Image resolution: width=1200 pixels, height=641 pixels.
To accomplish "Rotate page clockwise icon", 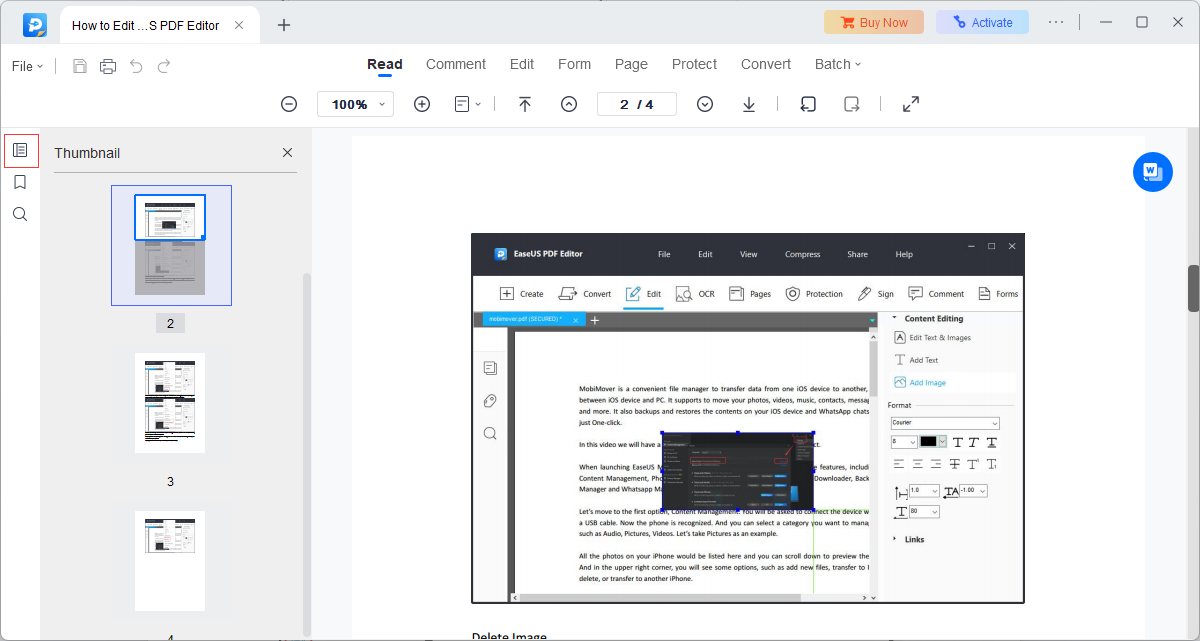I will point(852,104).
